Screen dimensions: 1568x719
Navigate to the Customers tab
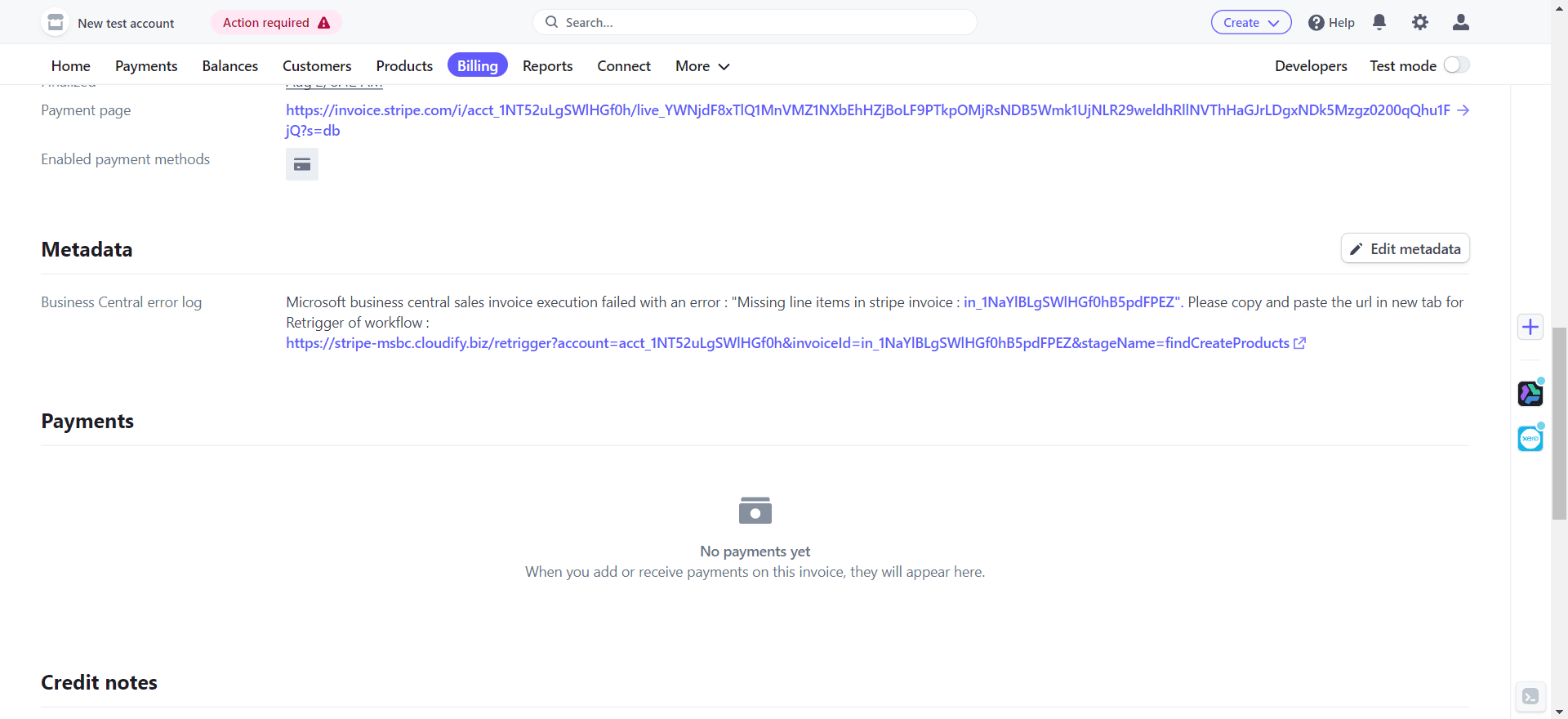click(x=317, y=66)
